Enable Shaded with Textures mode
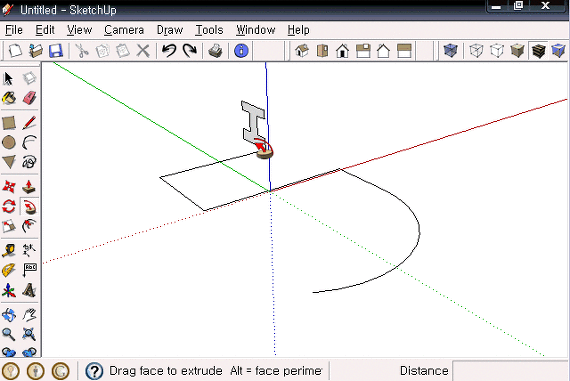This screenshot has height=381, width=570. click(x=538, y=51)
